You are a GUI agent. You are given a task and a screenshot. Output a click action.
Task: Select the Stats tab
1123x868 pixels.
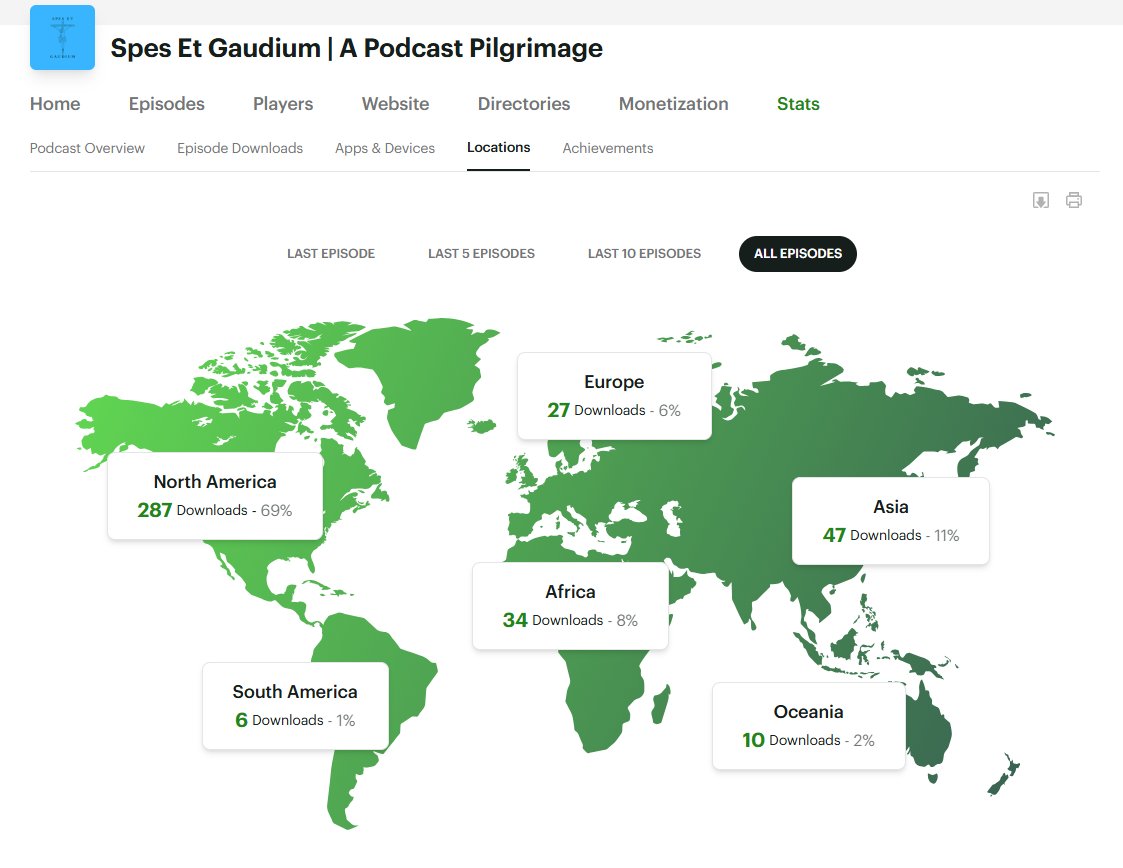tap(799, 104)
